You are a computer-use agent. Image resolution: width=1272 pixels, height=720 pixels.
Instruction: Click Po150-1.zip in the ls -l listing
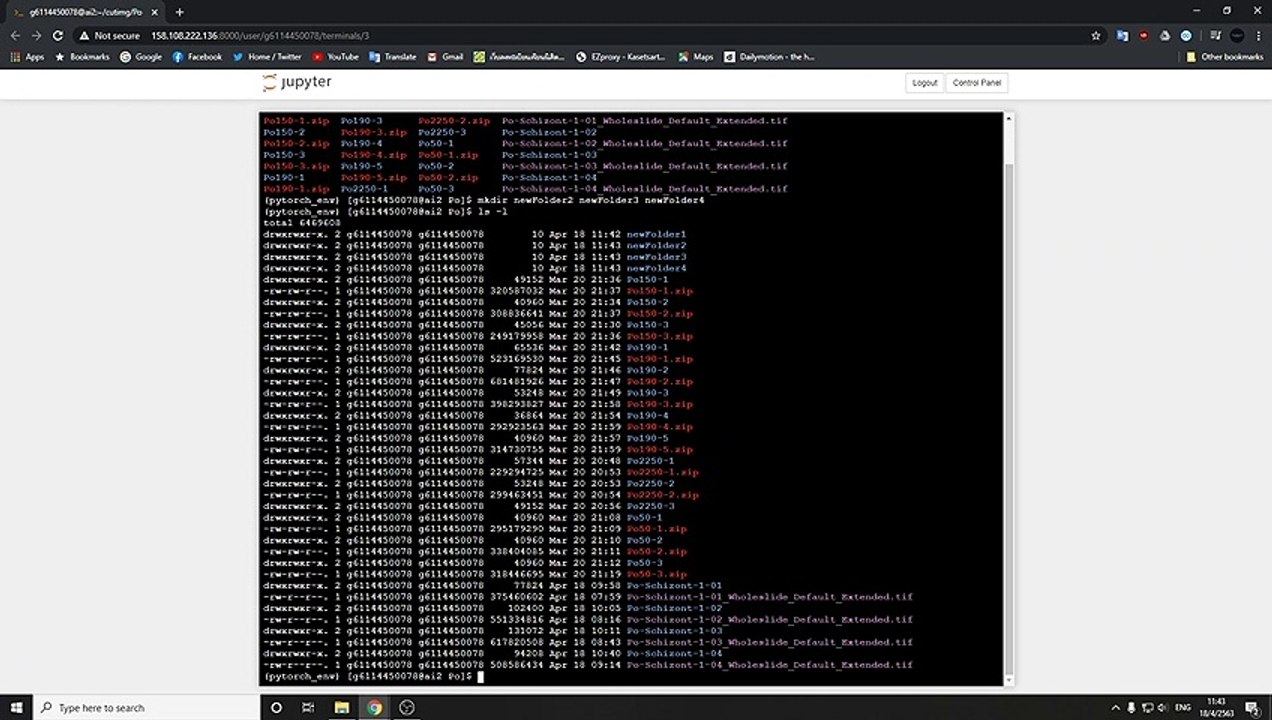coord(659,291)
